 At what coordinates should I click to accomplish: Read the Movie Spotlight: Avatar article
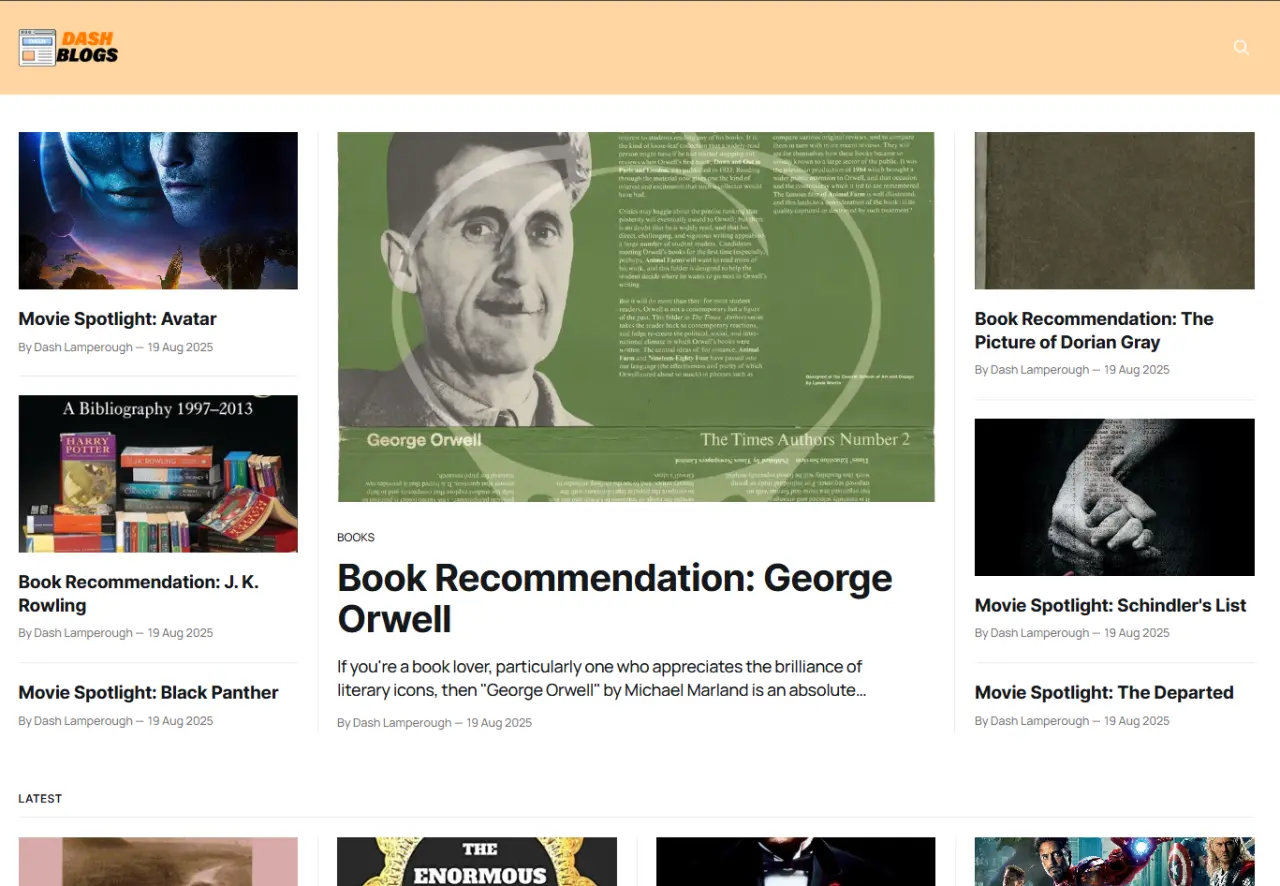tap(117, 319)
